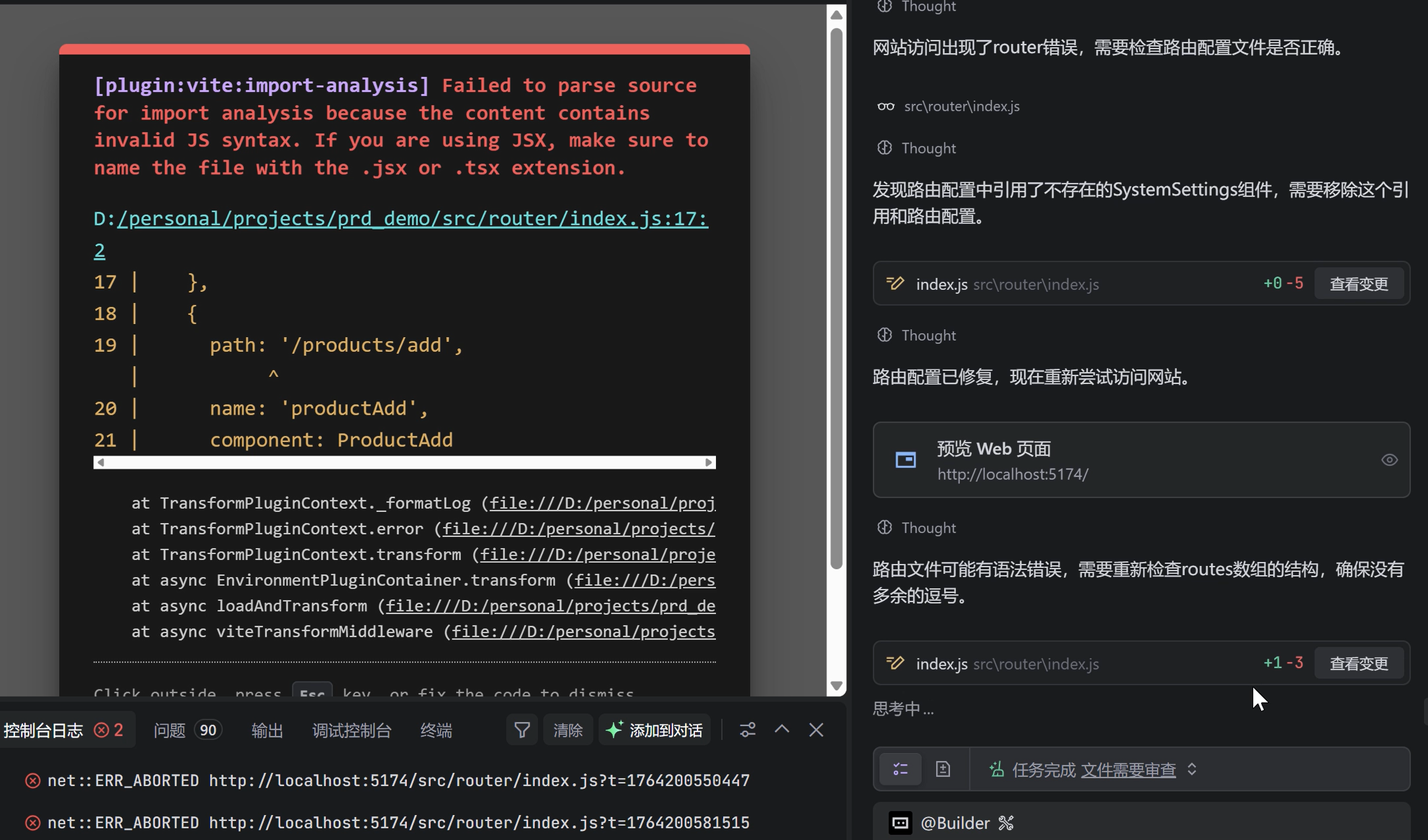Click the filter-settings sliders icon in console toolbar
Image resolution: width=1428 pixels, height=840 pixels.
(748, 730)
